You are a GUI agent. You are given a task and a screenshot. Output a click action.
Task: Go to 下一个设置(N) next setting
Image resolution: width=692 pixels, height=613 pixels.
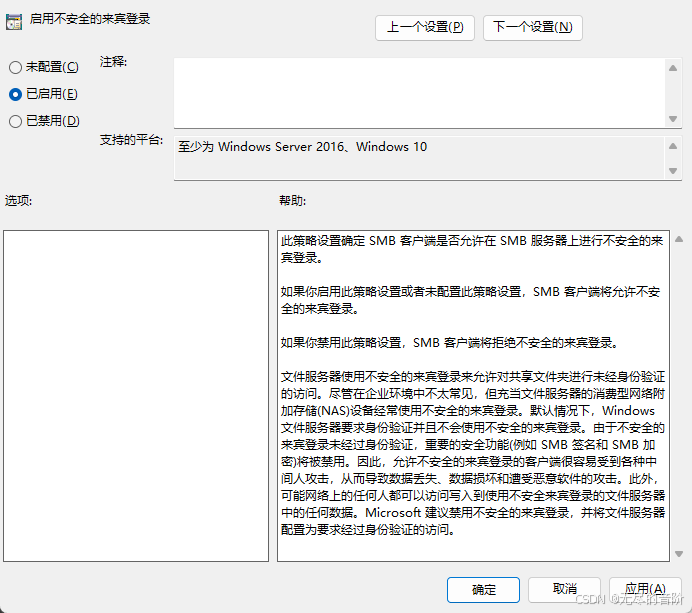533,28
